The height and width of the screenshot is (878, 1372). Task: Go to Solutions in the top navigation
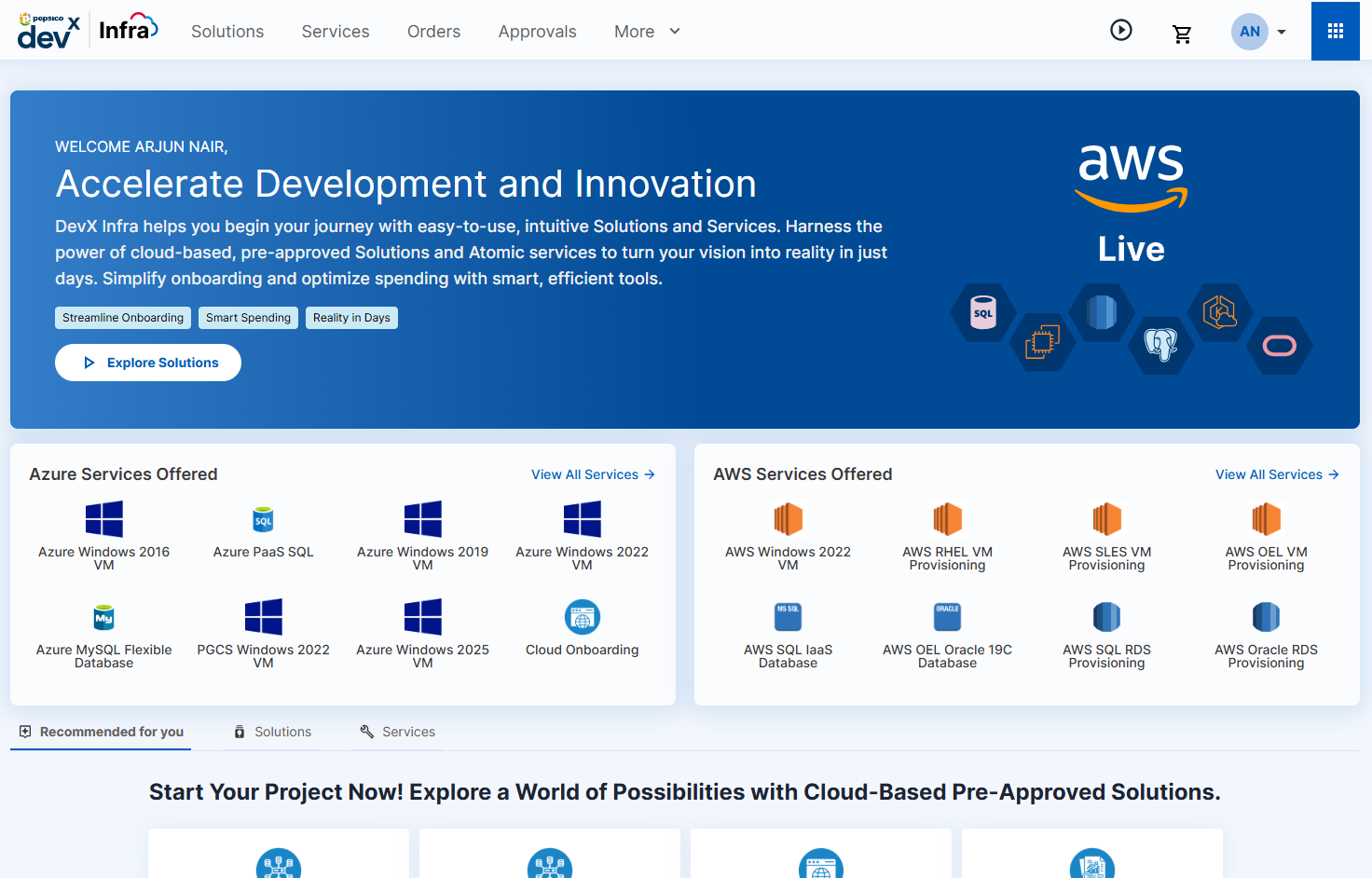tap(227, 32)
